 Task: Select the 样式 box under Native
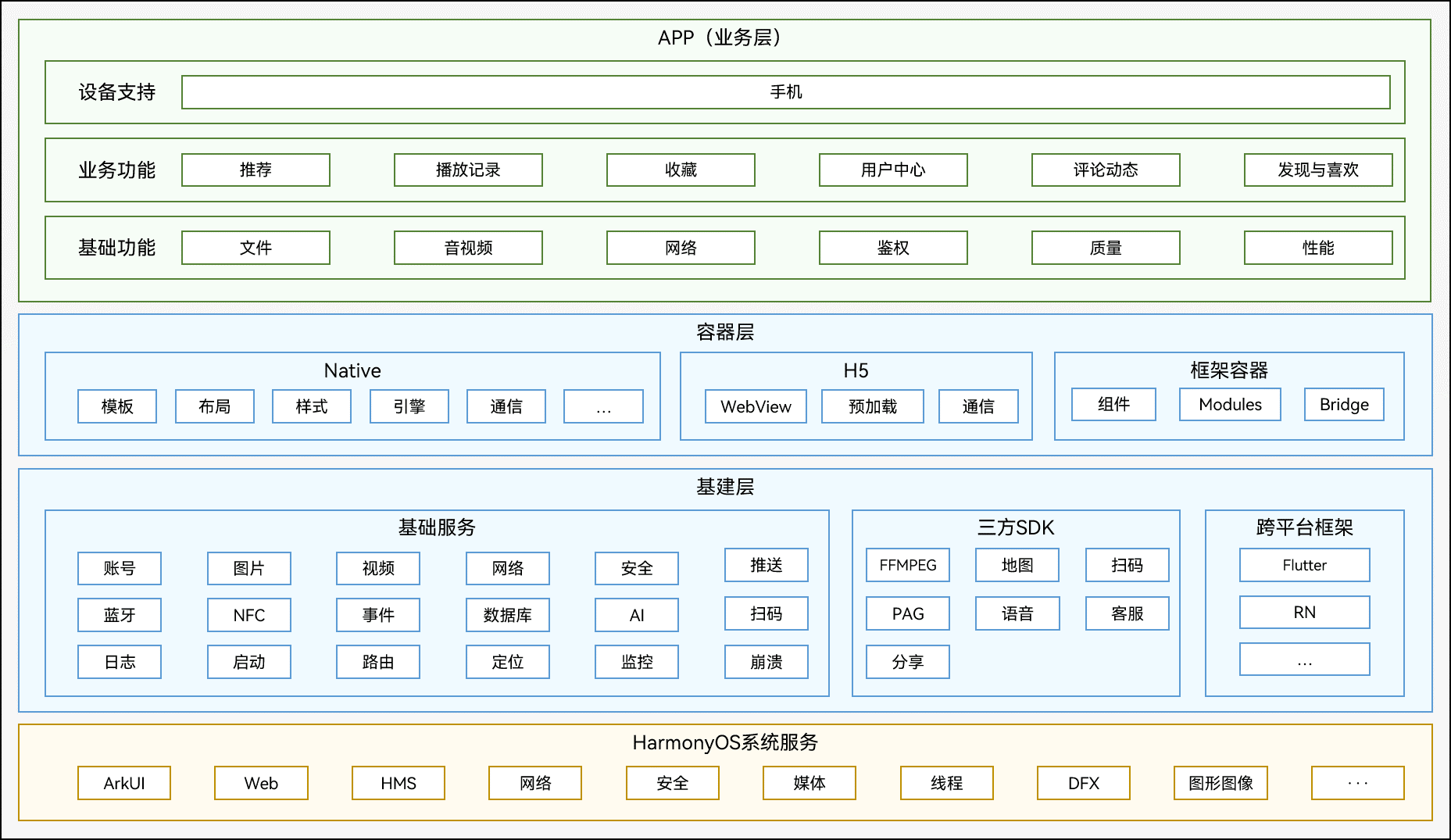click(x=312, y=406)
